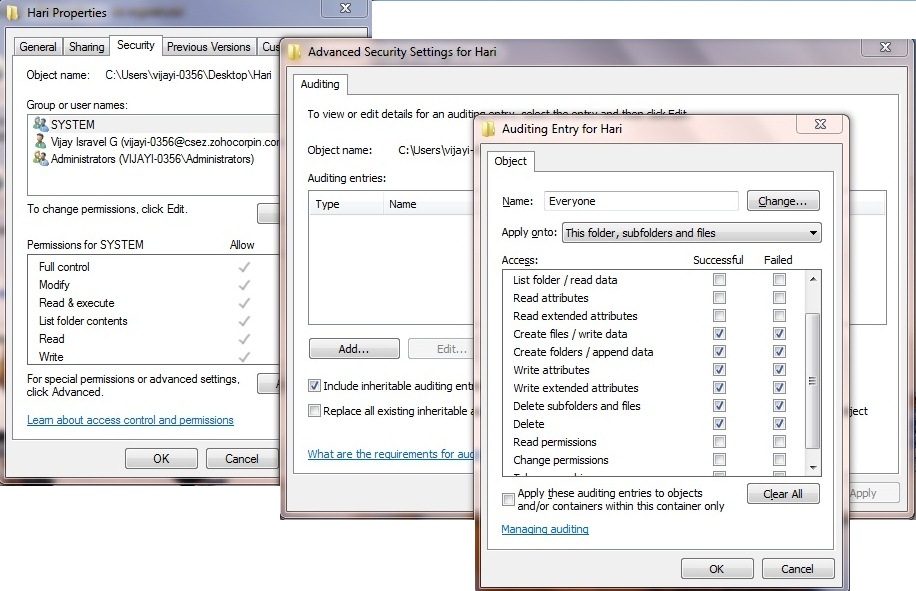Open Managing auditing help link
The width and height of the screenshot is (916, 591).
pos(545,529)
